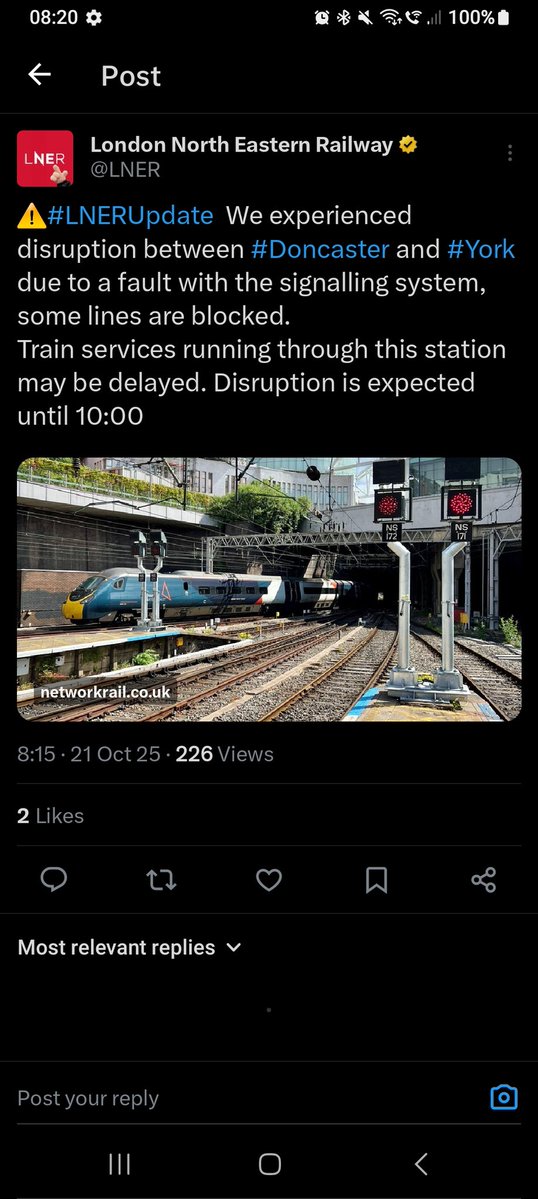
Task: Open London North Eastern Railway account name
Action: pyautogui.click(x=241, y=145)
